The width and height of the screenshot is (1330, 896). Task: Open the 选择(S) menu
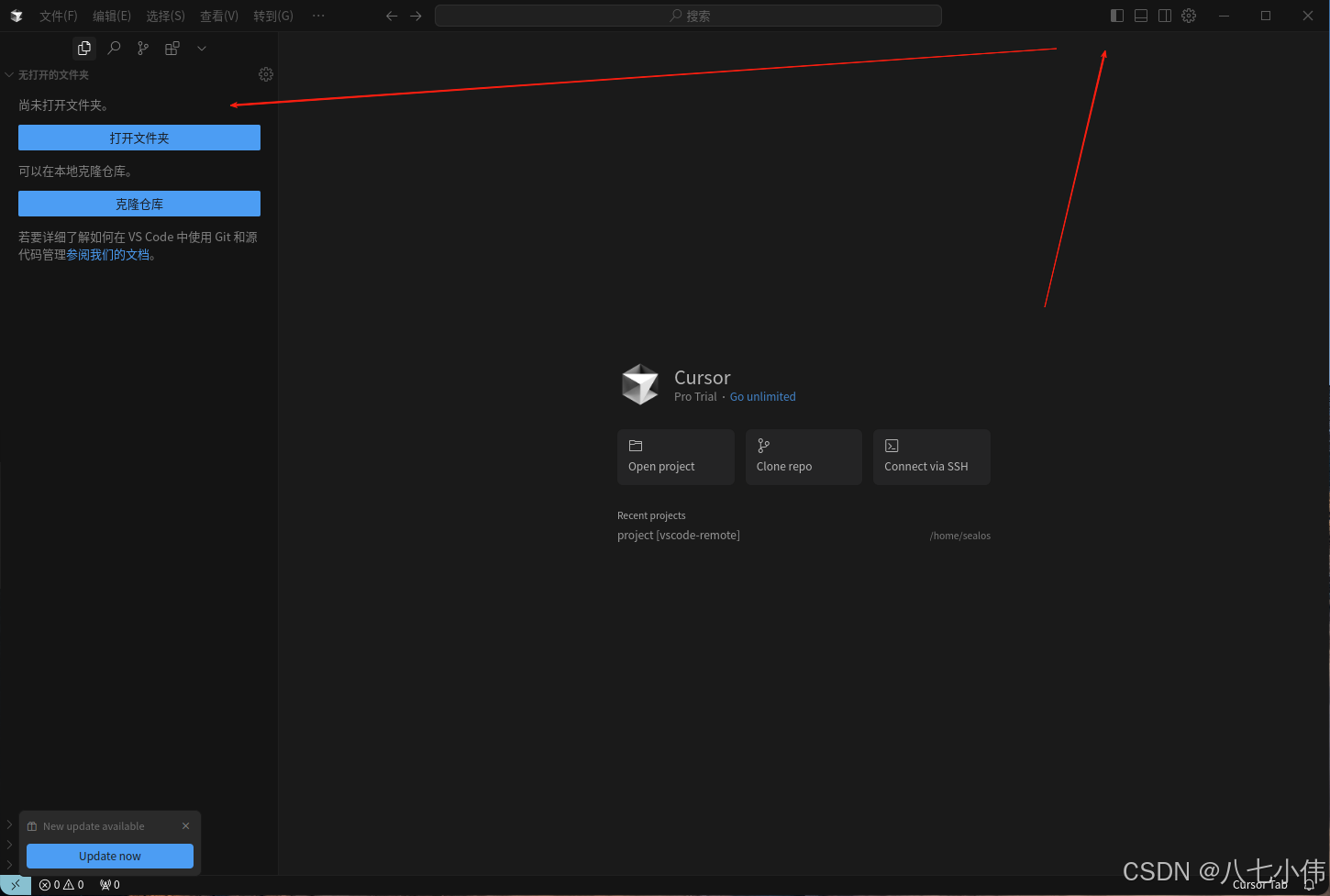click(165, 16)
